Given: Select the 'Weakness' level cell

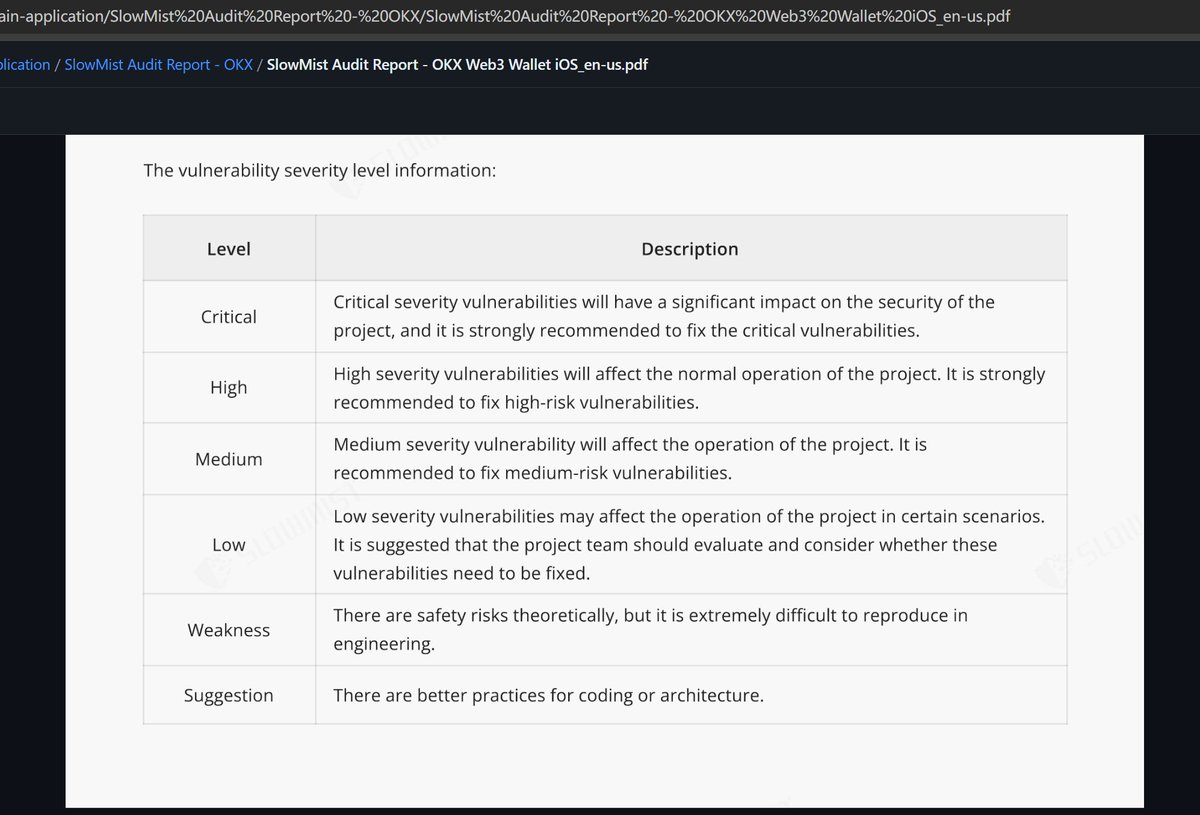Looking at the screenshot, I should [x=229, y=630].
